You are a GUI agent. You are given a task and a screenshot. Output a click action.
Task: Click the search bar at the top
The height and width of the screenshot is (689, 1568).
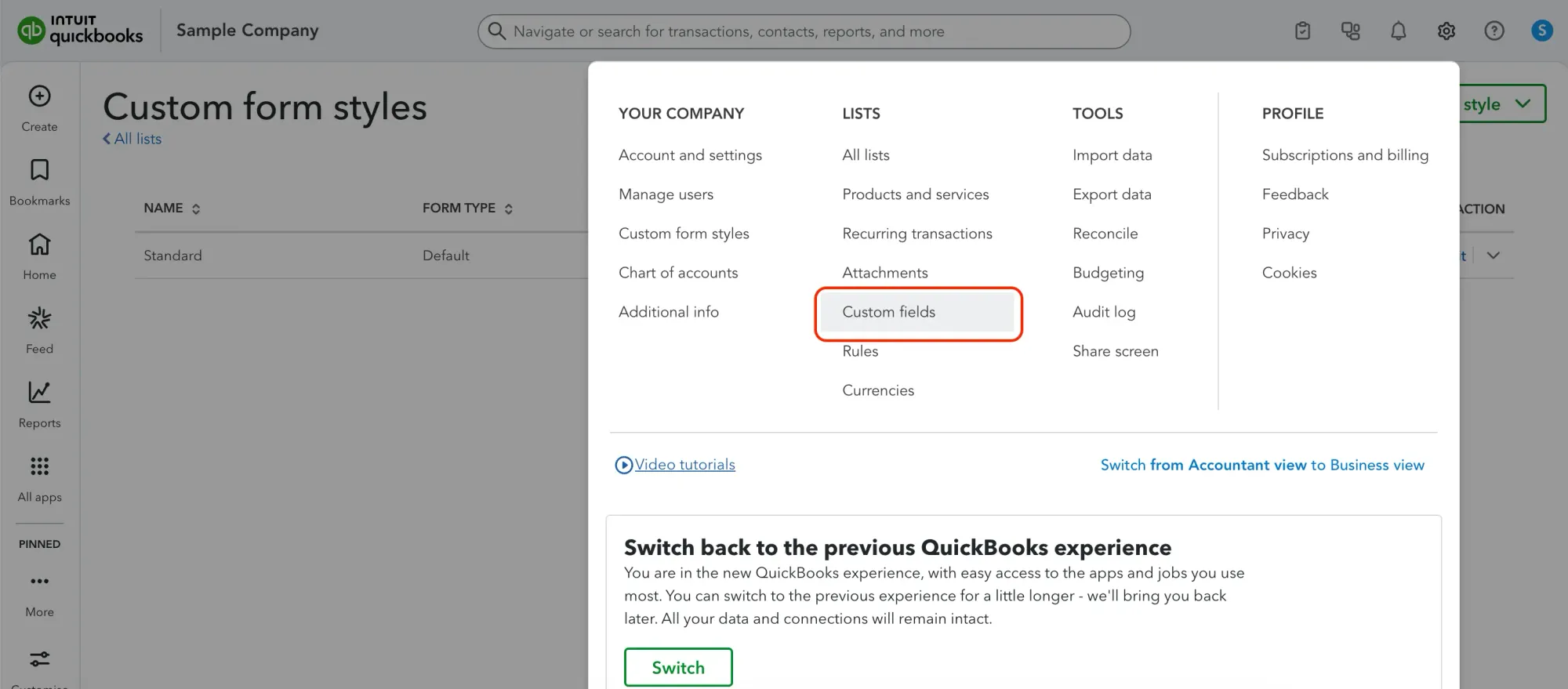coord(804,31)
